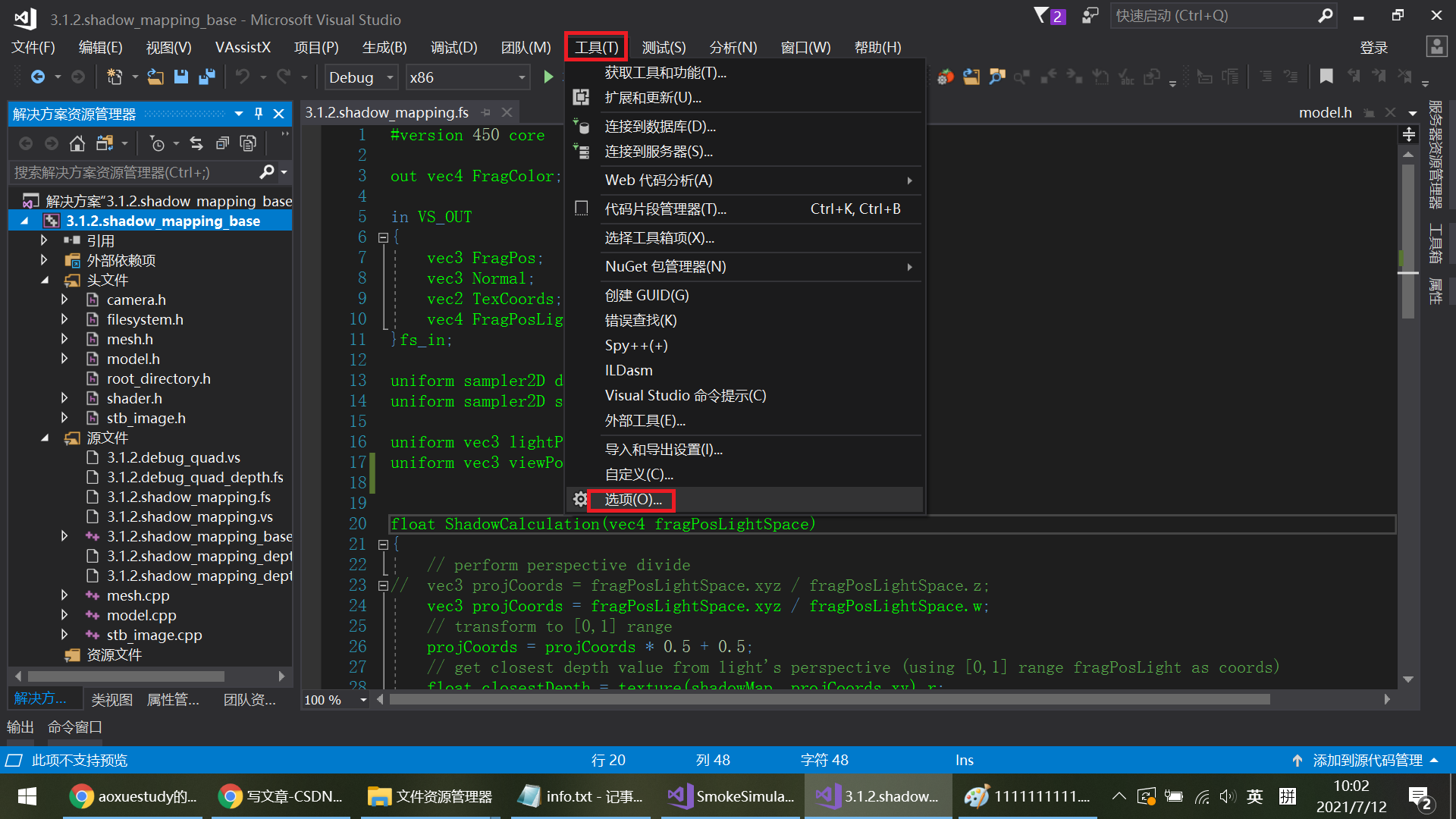This screenshot has height=819, width=1456.
Task: Click the green Start Debugging arrow
Action: click(548, 77)
